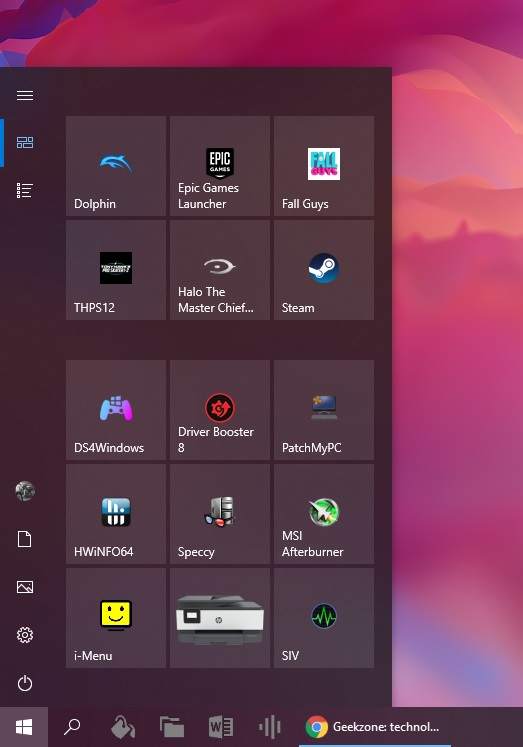This screenshot has width=523, height=747.
Task: Expand the Start hamburger menu
Action: (x=25, y=95)
